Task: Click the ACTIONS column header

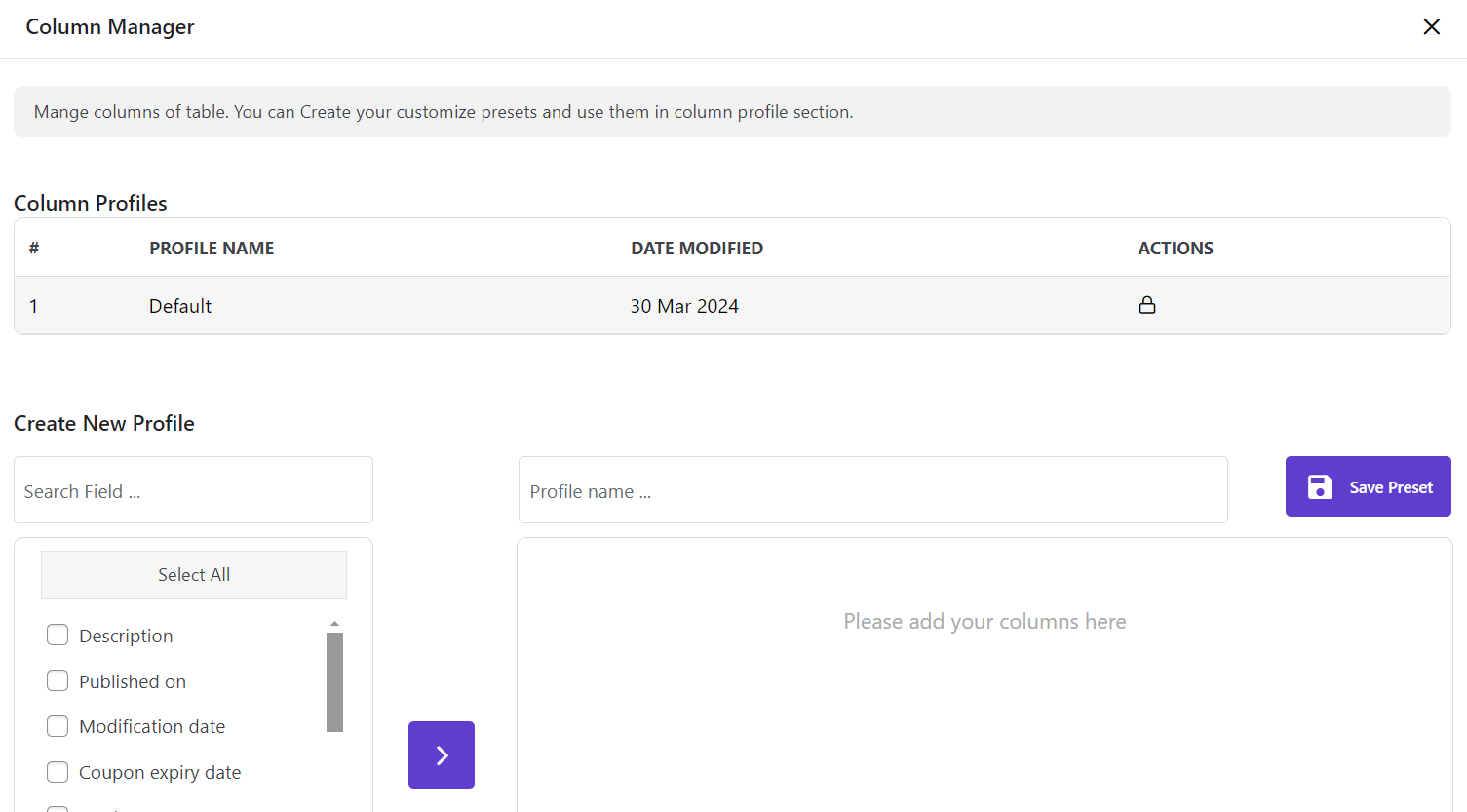Action: 1175,249
